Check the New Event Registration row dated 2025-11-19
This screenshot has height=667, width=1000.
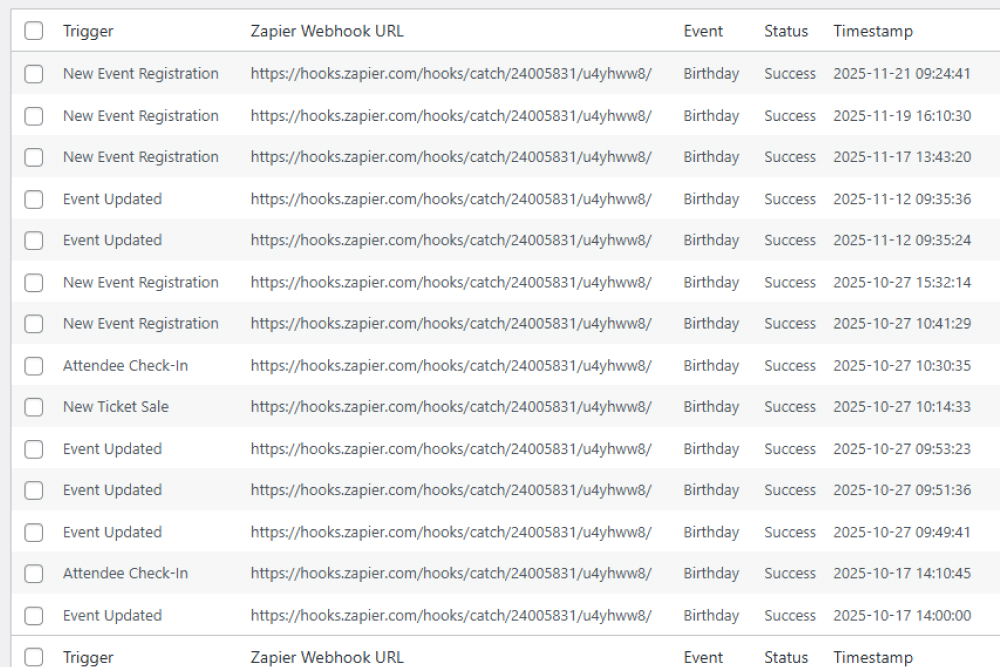point(33,115)
